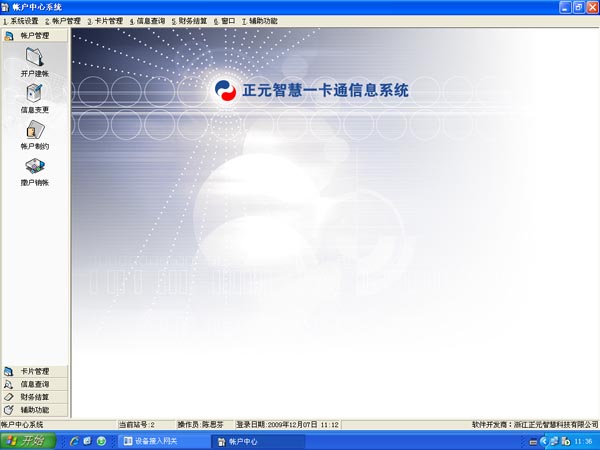600x450 pixels.
Task: Click the 登录日期 status bar entry
Action: [287, 424]
